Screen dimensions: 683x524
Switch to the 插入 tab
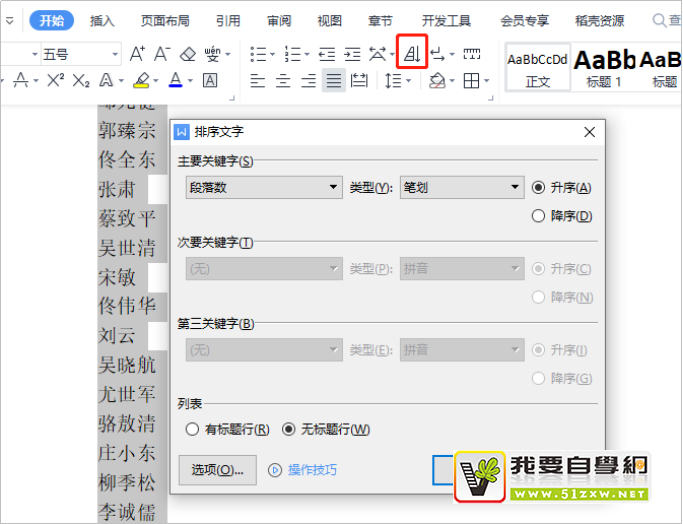coord(102,20)
